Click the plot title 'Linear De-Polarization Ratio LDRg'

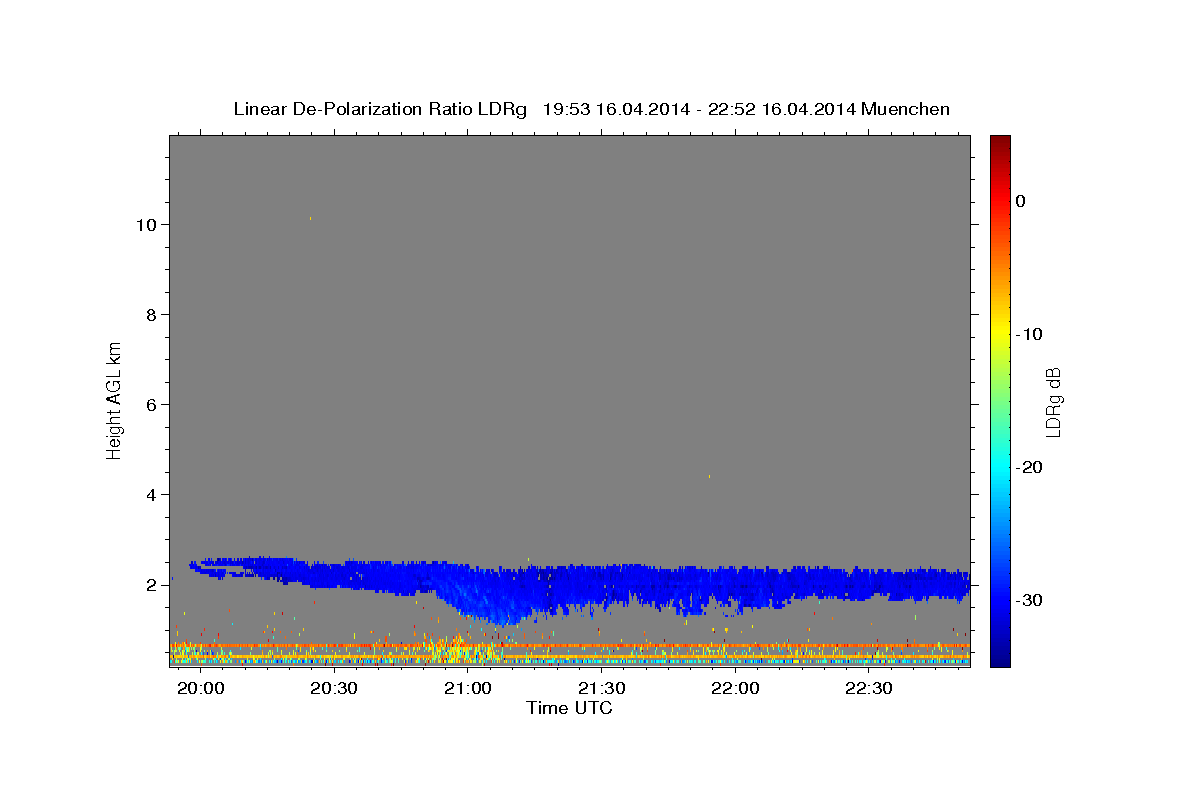(x=380, y=109)
